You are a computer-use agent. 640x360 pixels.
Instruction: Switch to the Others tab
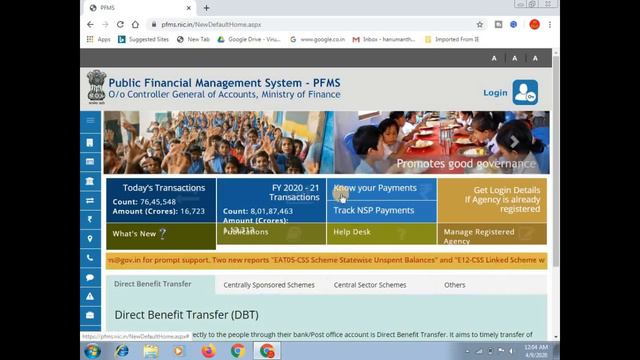click(454, 285)
